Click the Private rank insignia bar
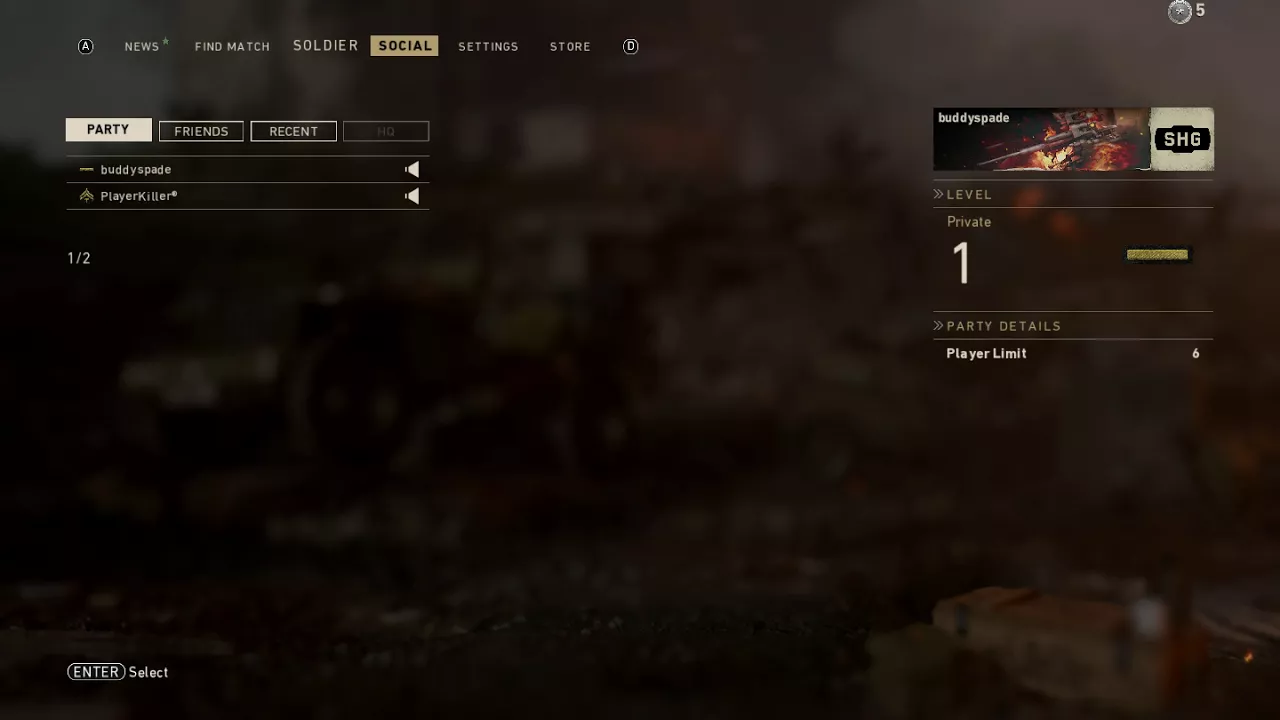 1157,255
